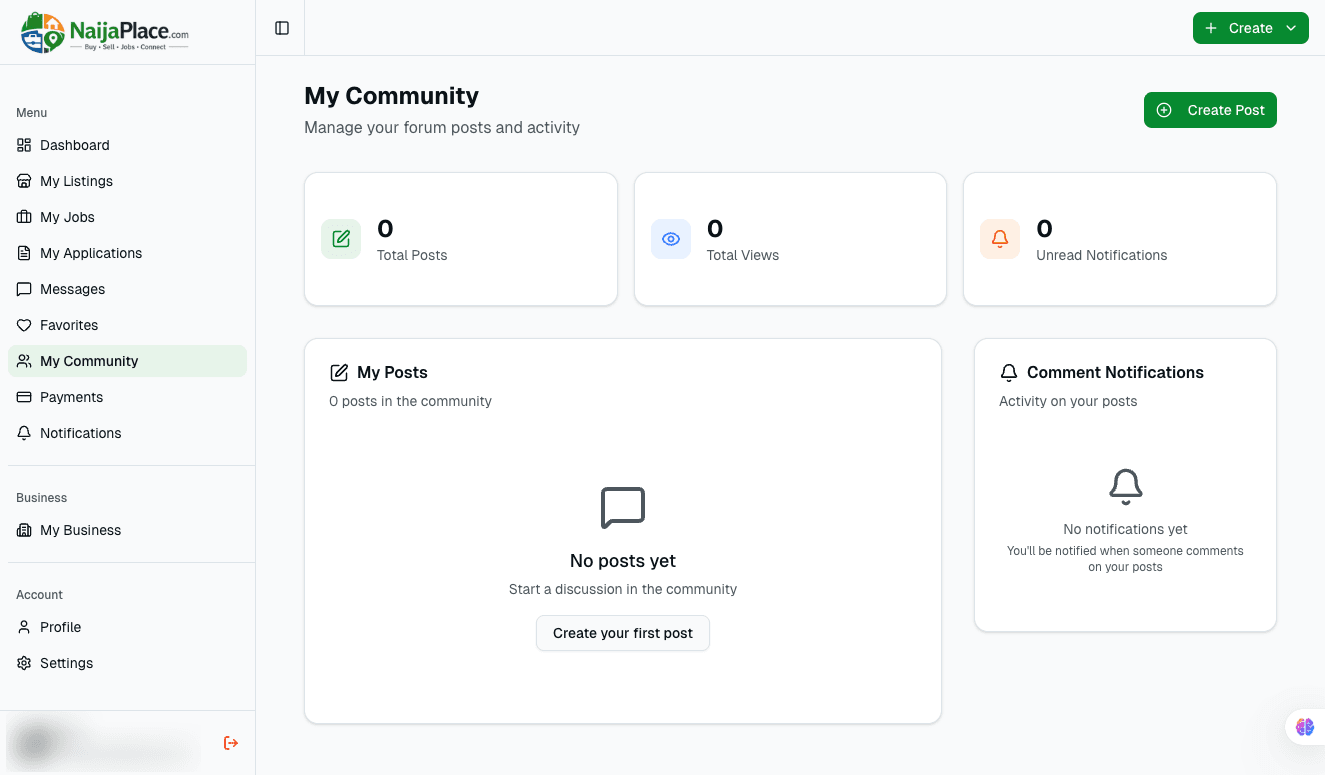1325x775 pixels.
Task: Click the green Total Posts edit icon
Action: tap(341, 239)
